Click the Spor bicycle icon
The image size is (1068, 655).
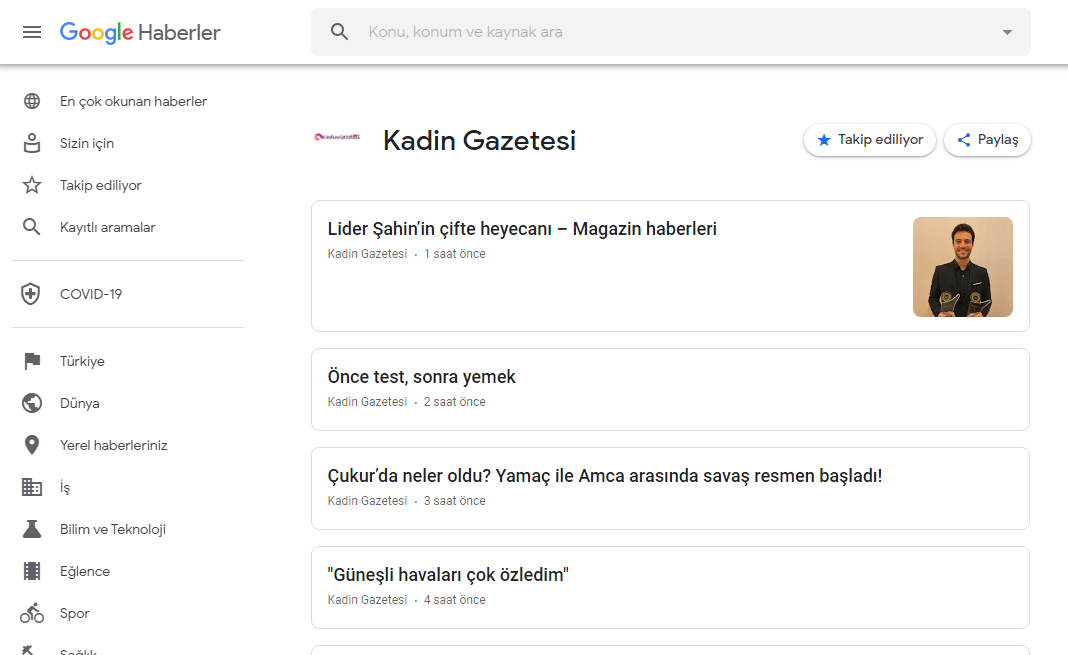(32, 613)
